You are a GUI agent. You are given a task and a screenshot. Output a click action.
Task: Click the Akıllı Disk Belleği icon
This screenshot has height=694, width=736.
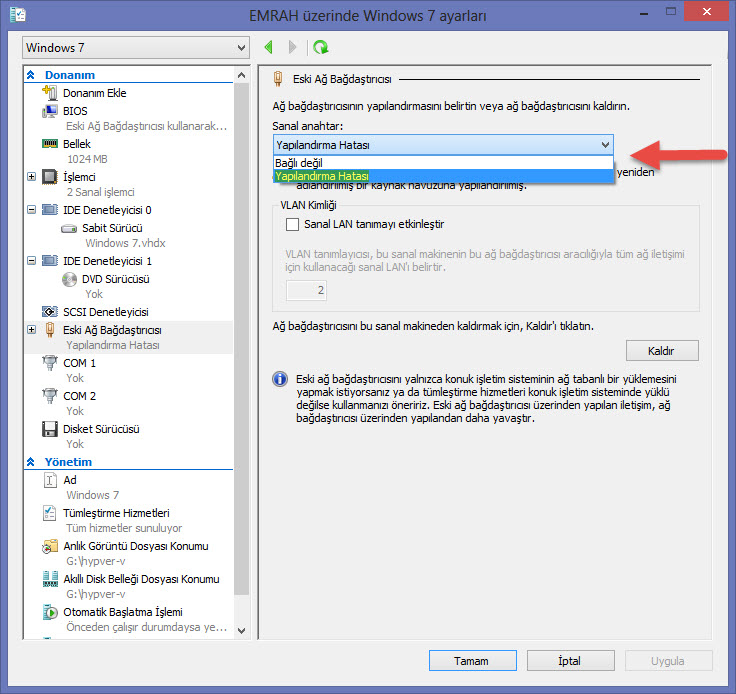tap(50, 579)
